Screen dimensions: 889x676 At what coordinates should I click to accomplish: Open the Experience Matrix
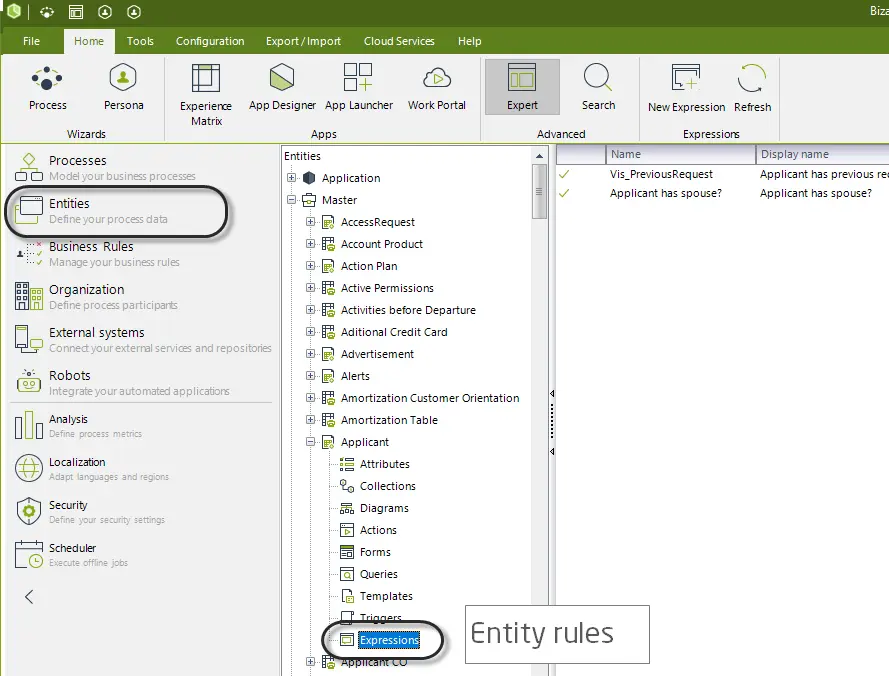[x=206, y=95]
